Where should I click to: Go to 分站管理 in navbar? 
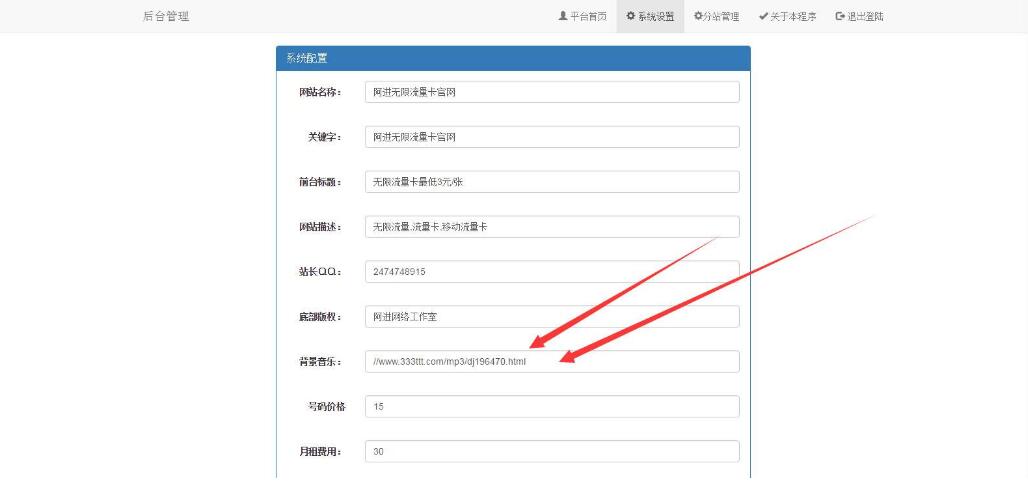pyautogui.click(x=717, y=16)
